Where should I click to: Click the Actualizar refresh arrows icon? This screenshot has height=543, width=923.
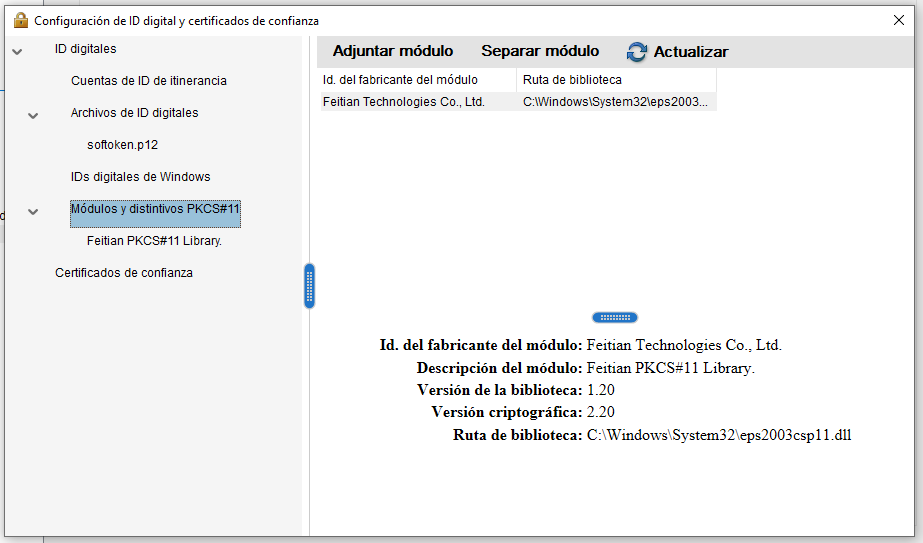click(637, 52)
